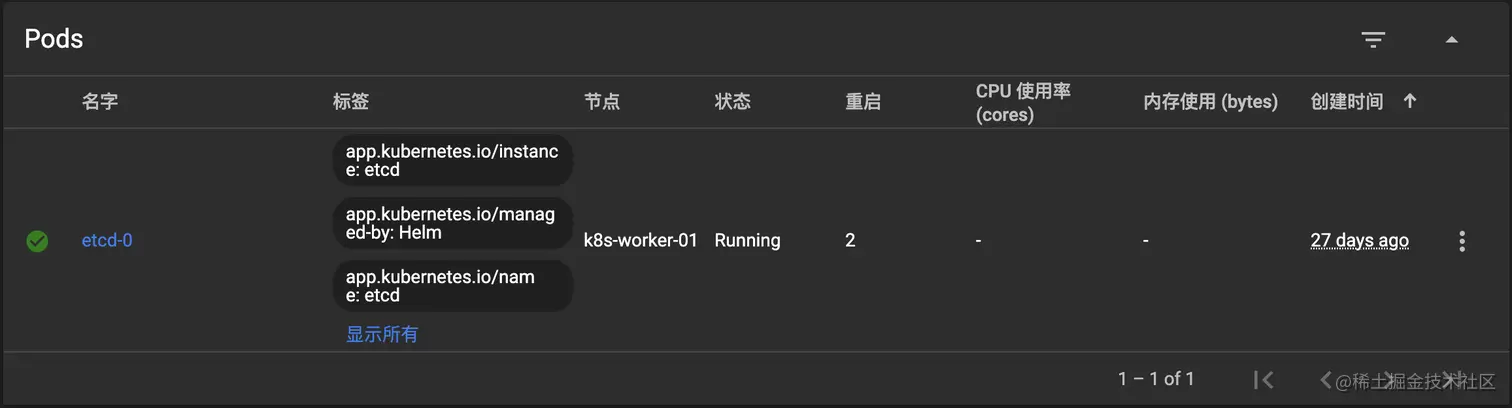
Task: Click the 创建时间 column header text
Action: click(x=1346, y=101)
